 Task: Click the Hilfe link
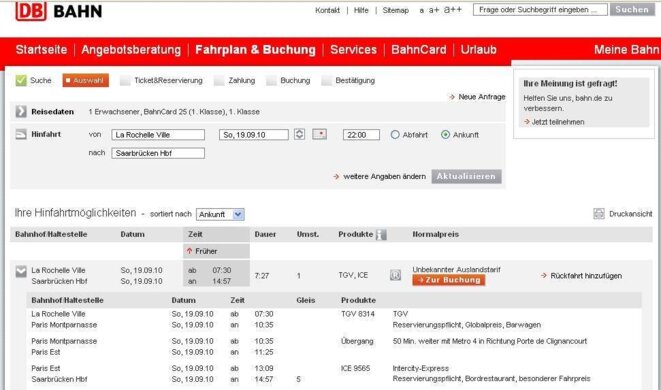(361, 11)
